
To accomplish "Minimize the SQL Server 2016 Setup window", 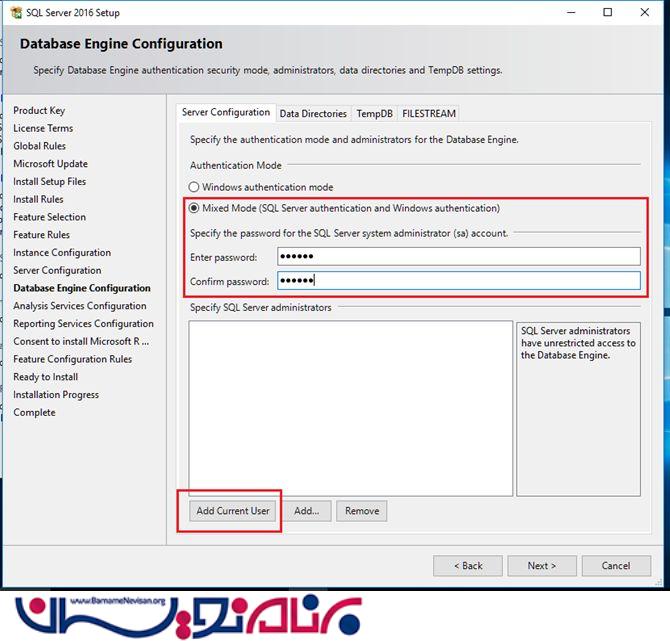I will click(x=563, y=13).
